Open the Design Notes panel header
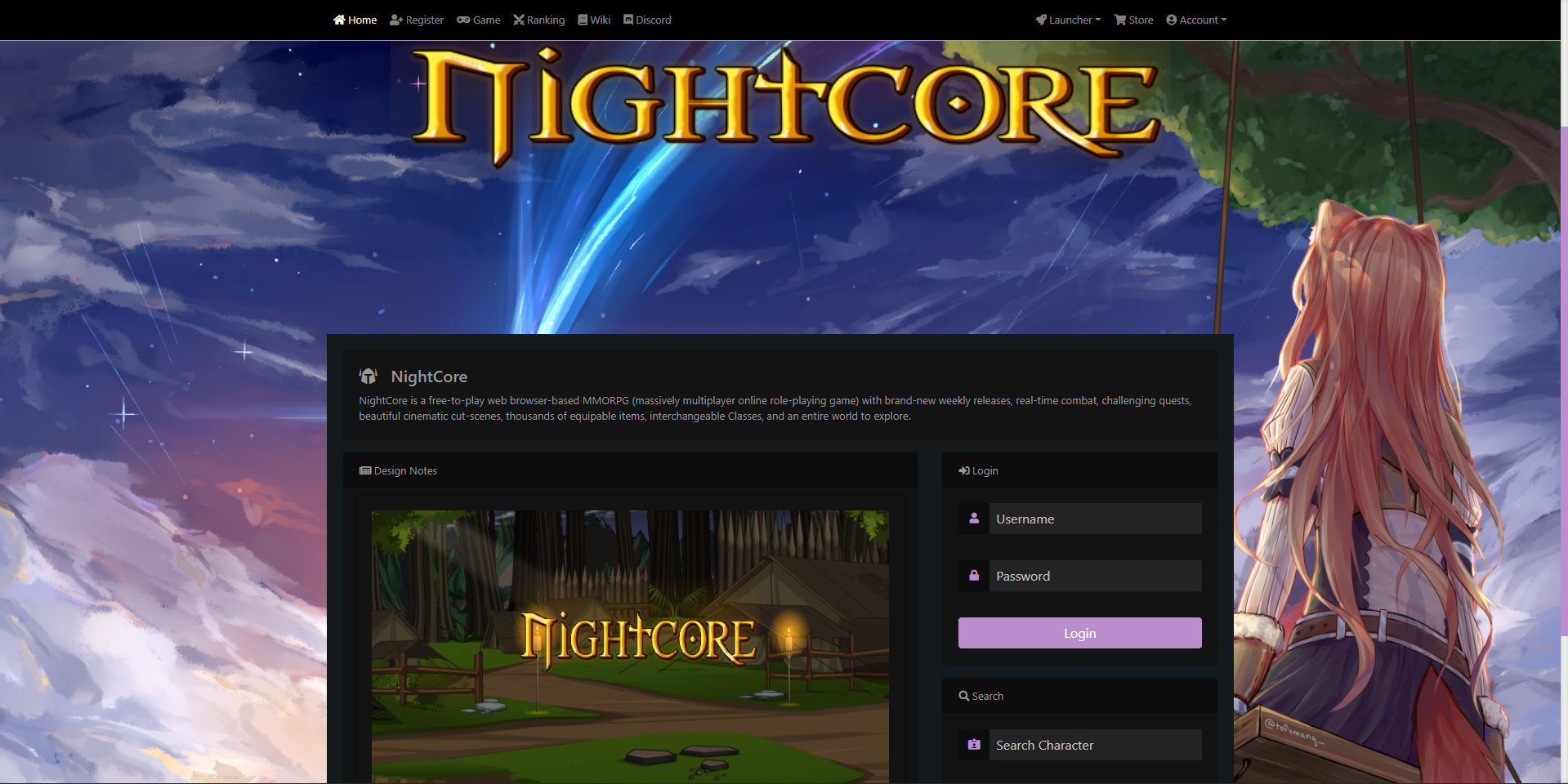This screenshot has height=784, width=1568. coord(630,470)
